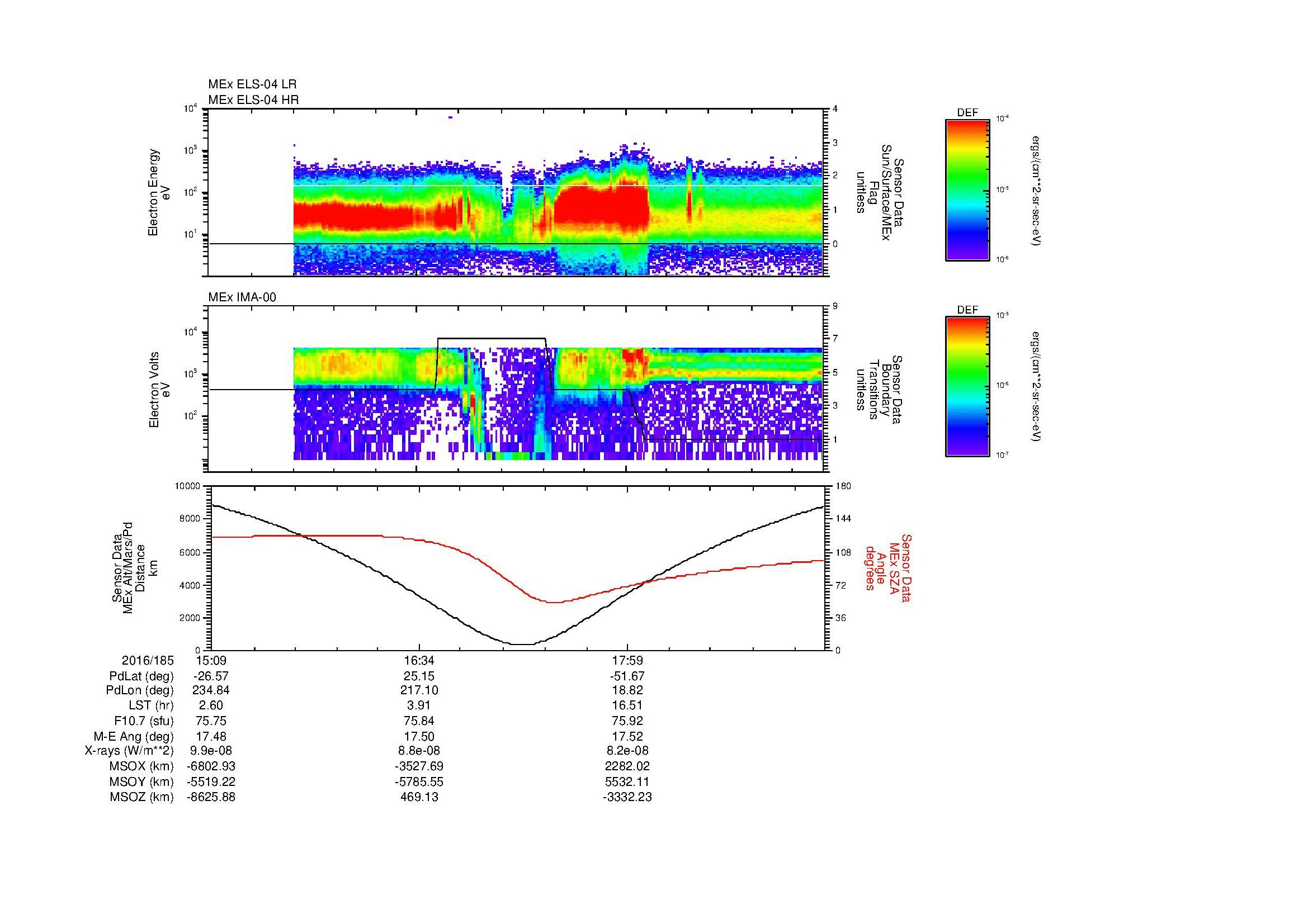Click the 'MSOZ (km)' row label
The height and width of the screenshot is (924, 1308).
pyautogui.click(x=142, y=797)
